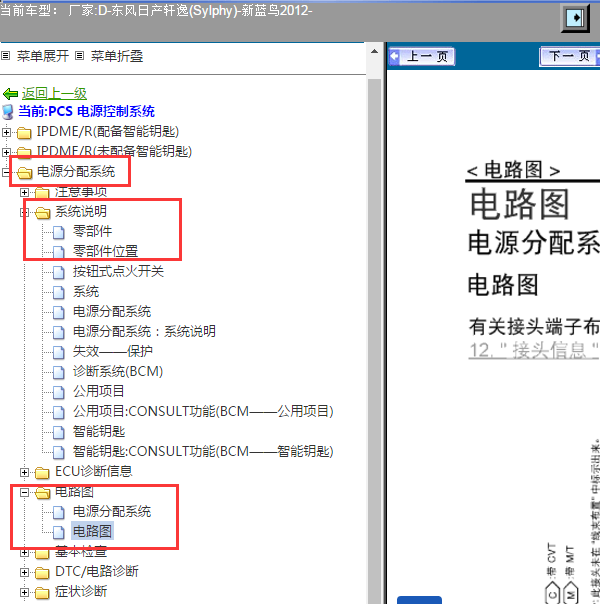Open 电源分配系统：系统说明 page

pyautogui.click(x=144, y=332)
